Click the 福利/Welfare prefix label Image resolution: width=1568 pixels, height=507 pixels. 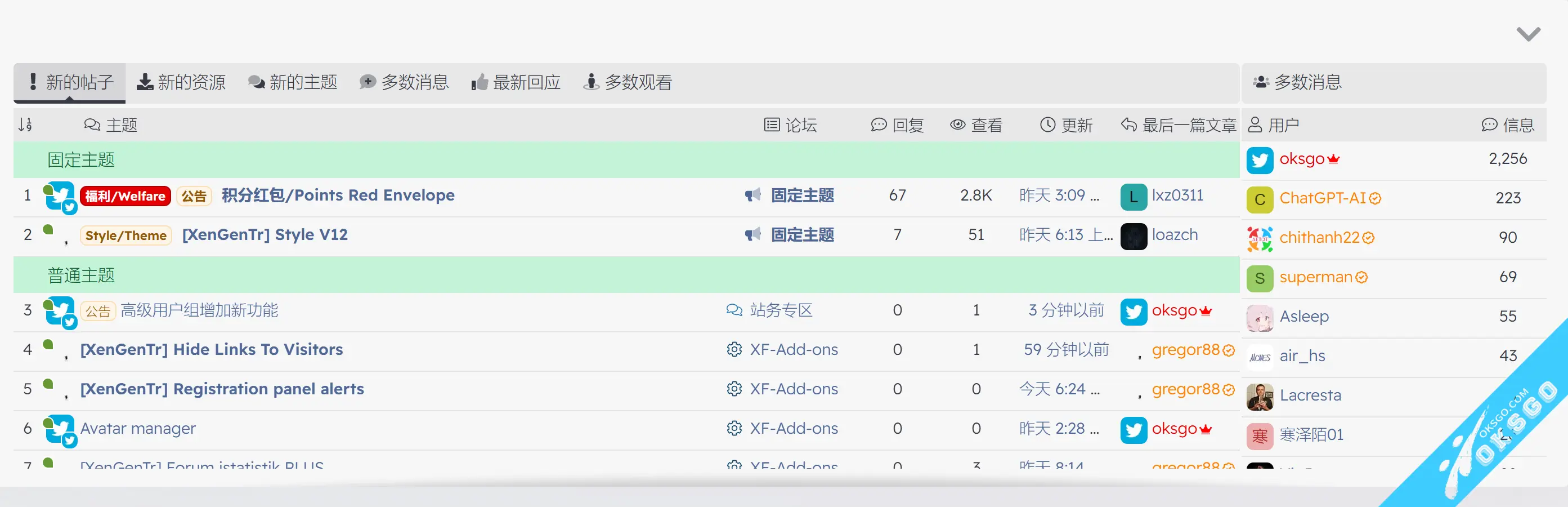126,196
